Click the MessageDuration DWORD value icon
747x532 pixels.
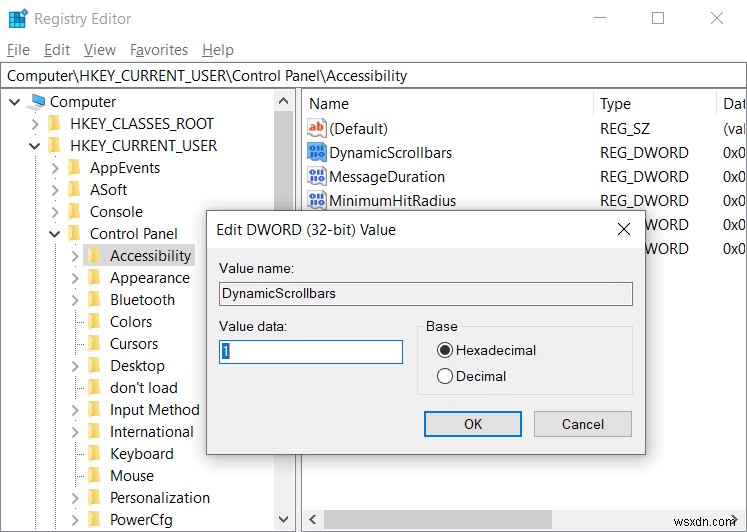tap(317, 177)
